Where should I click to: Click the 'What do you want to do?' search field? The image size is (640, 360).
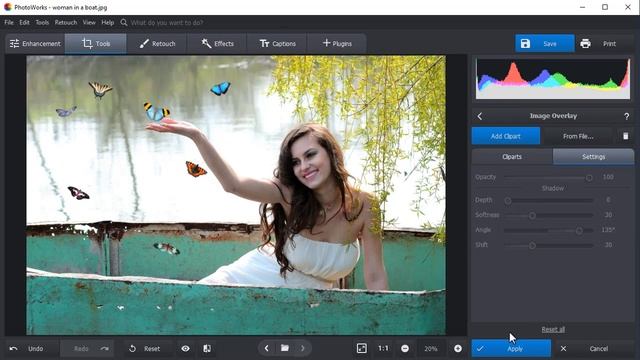167,22
